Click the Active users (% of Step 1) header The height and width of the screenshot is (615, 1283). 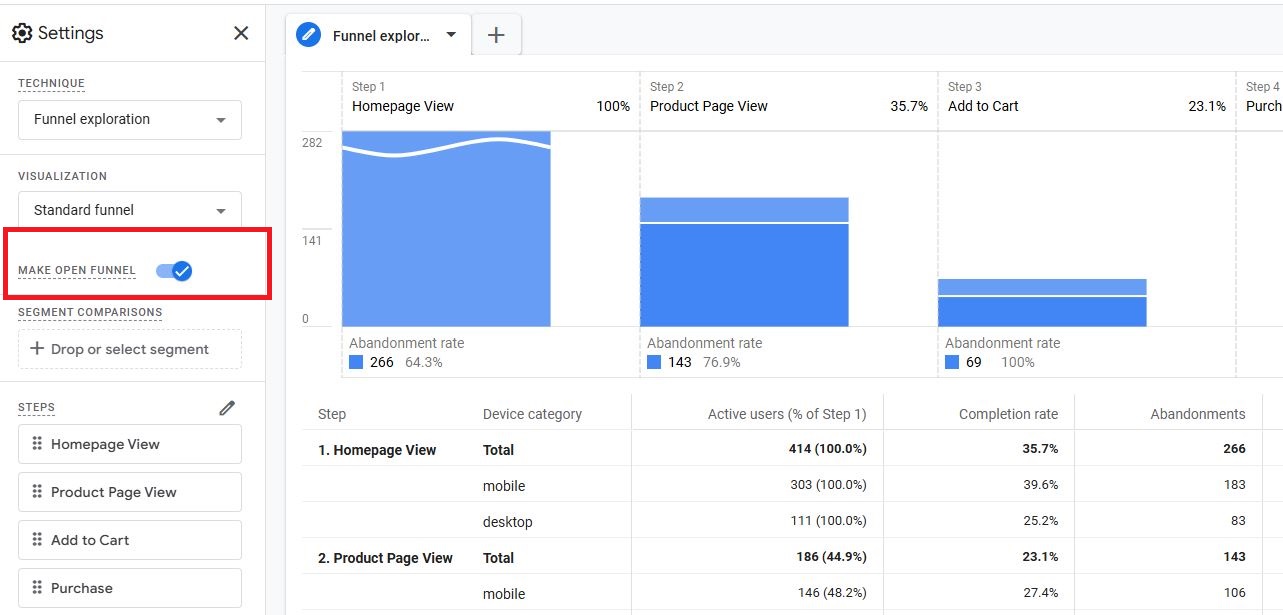(787, 414)
